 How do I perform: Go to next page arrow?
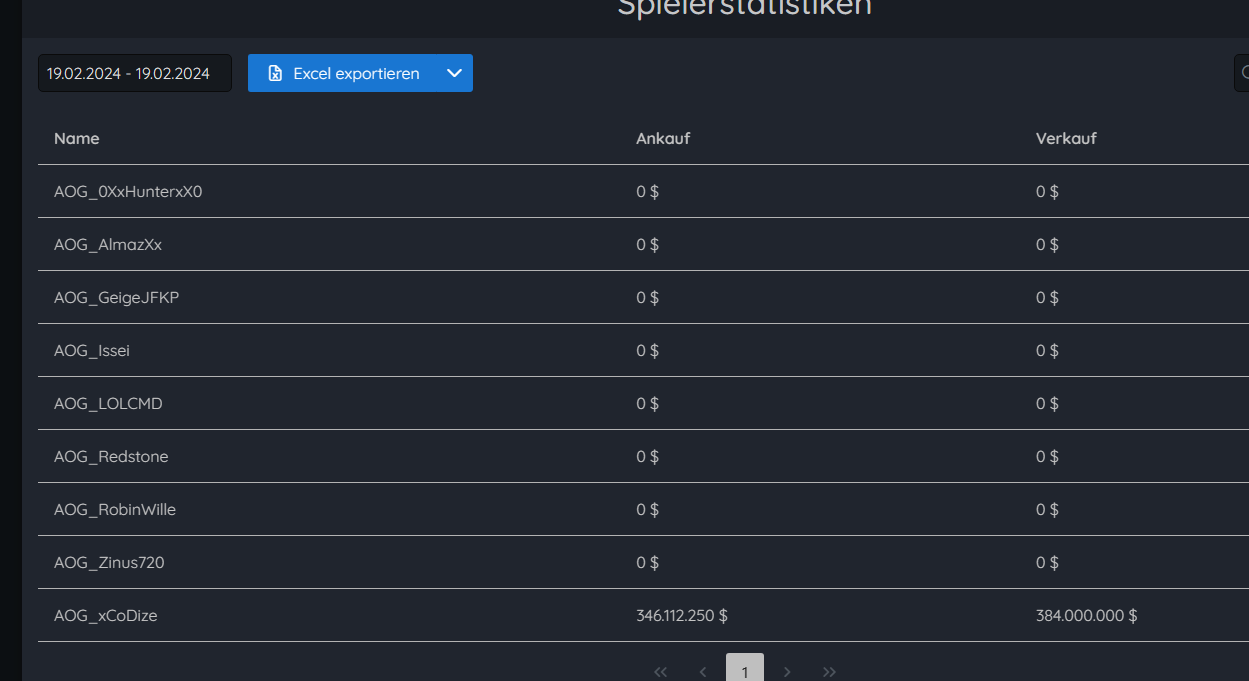[787, 672]
